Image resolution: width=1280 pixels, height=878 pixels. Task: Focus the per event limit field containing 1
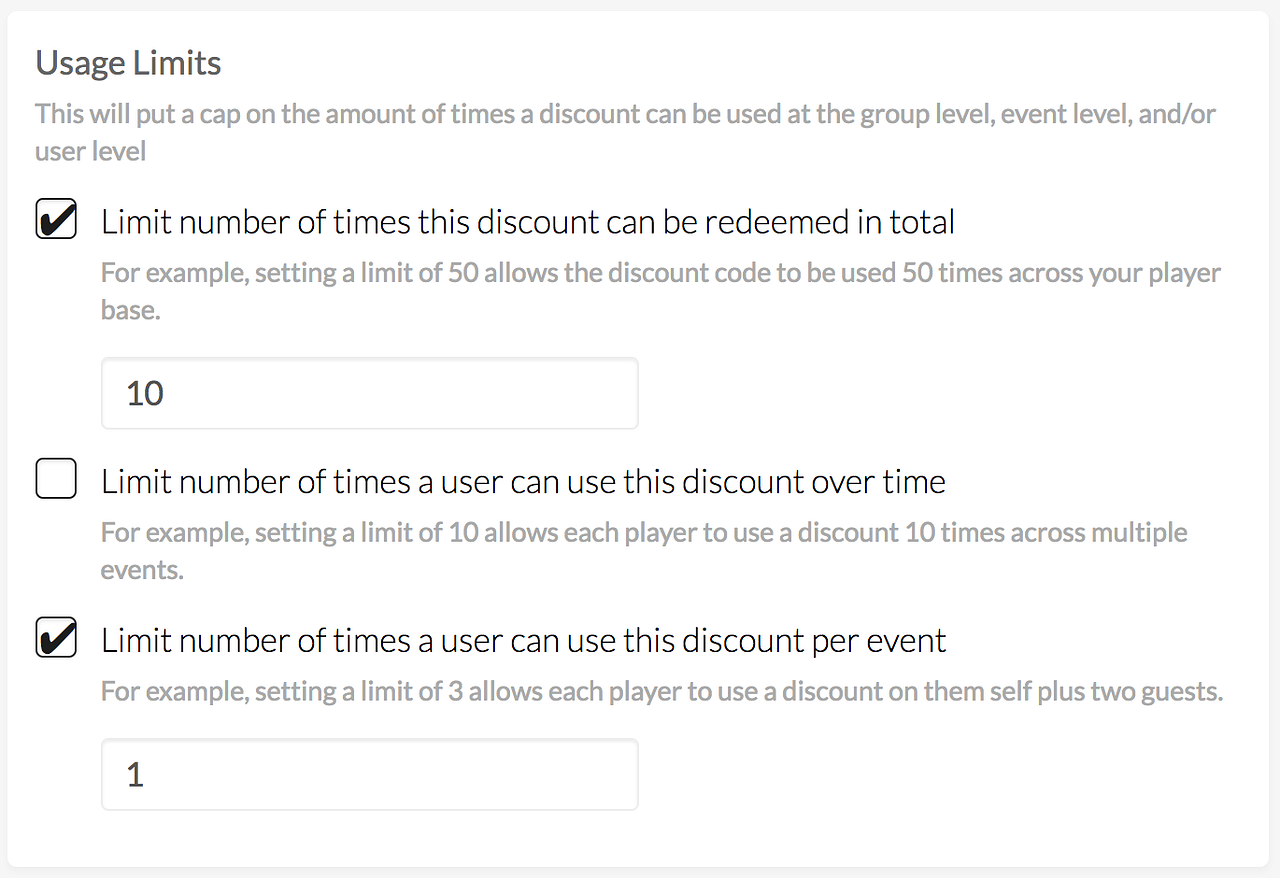tap(369, 774)
